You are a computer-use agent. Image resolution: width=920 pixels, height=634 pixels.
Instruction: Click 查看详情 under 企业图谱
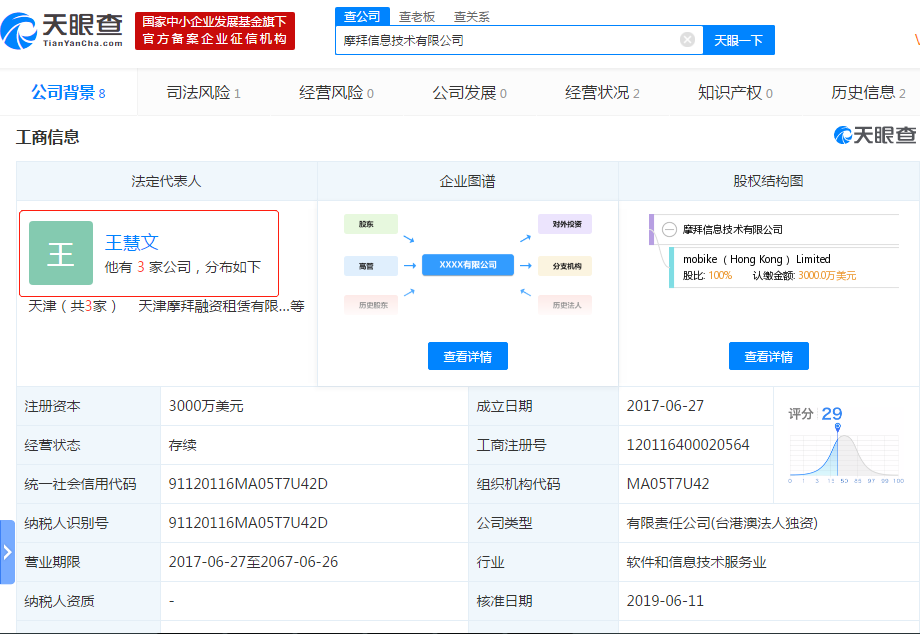pyautogui.click(x=468, y=356)
